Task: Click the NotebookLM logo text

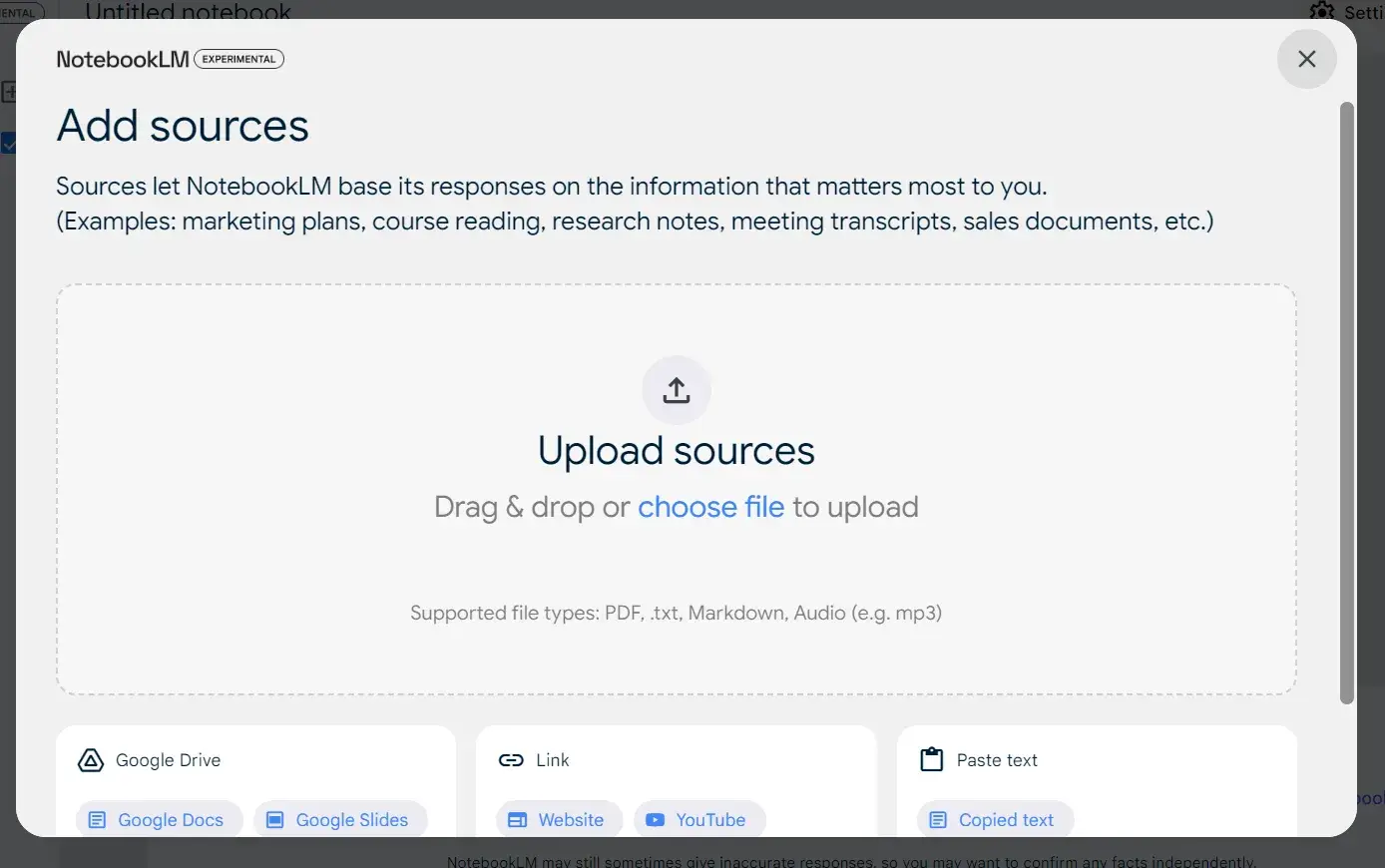Action: pyautogui.click(x=123, y=60)
